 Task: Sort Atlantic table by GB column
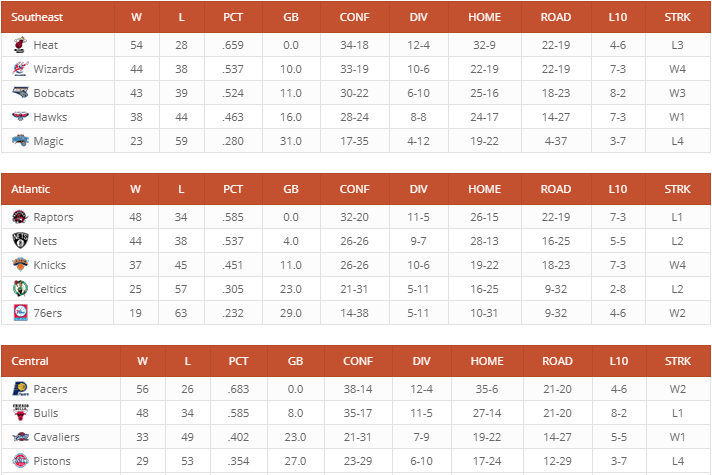click(291, 189)
